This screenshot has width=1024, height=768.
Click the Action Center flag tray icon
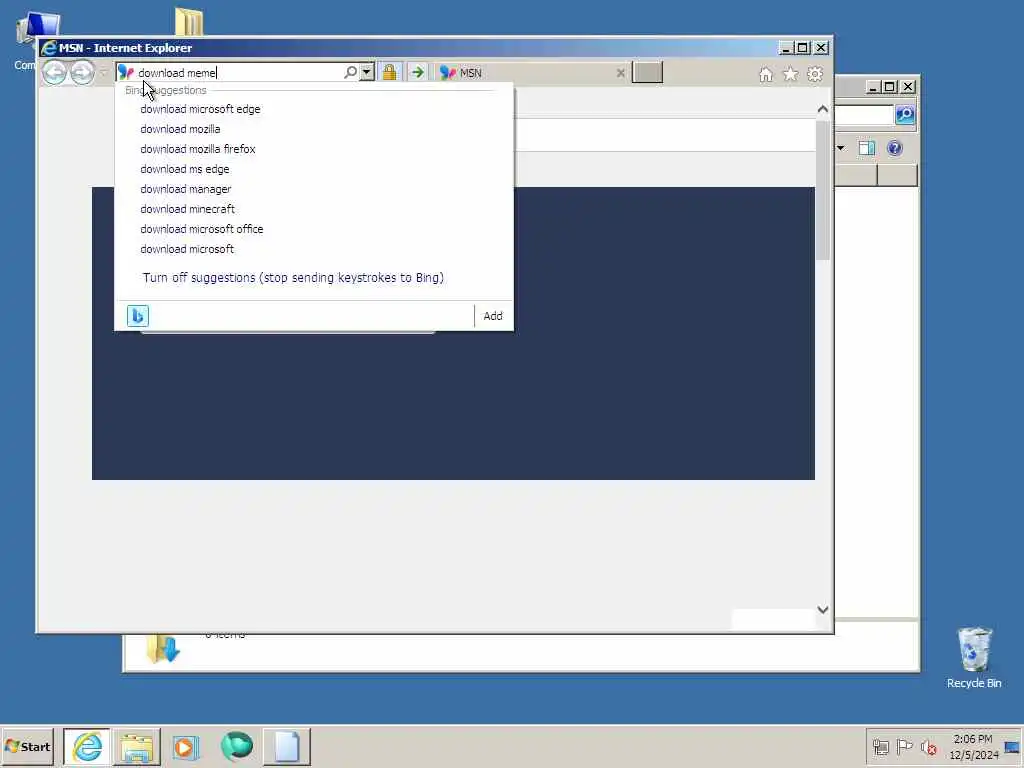(904, 746)
